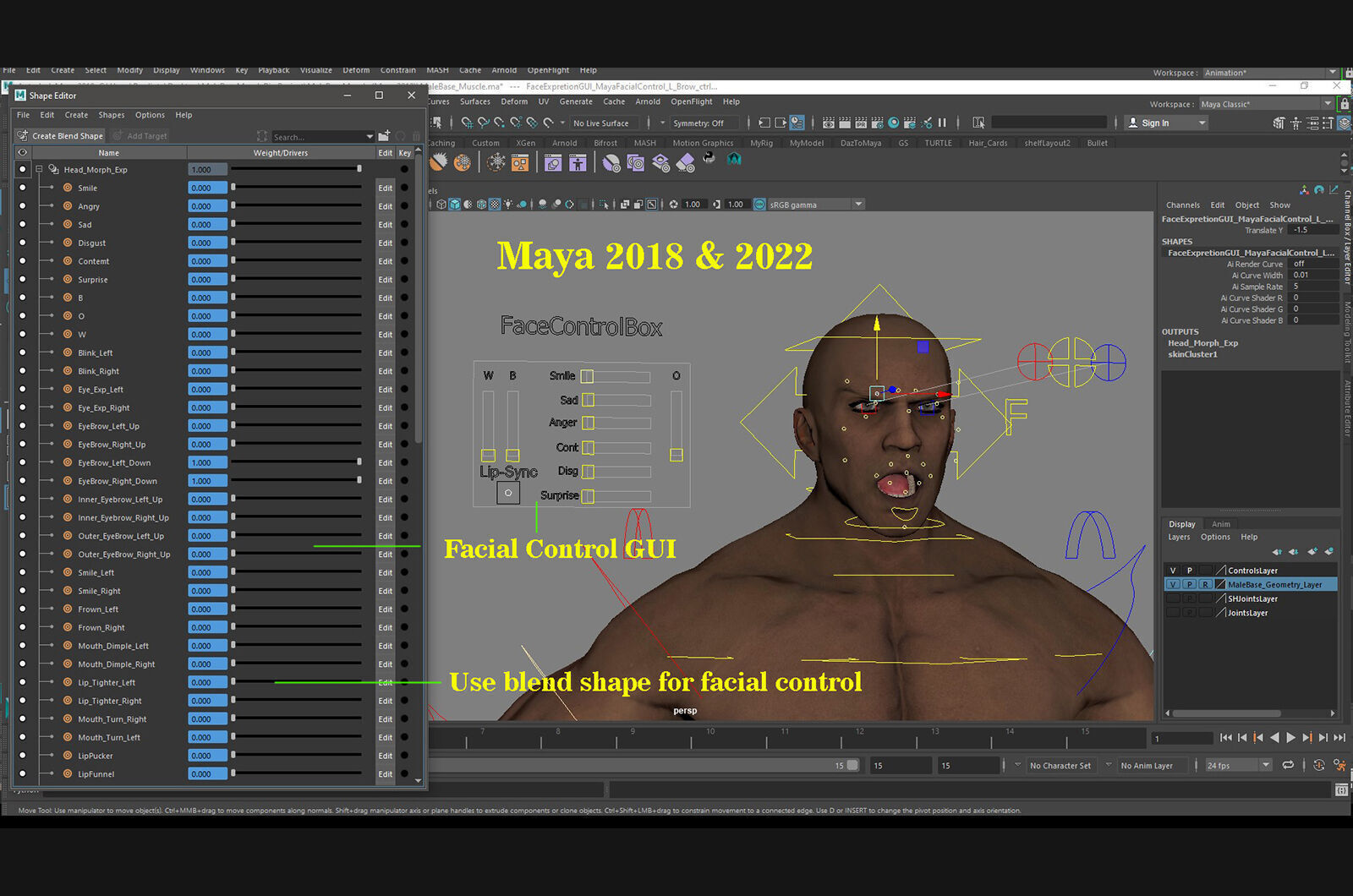1353x896 pixels.
Task: Click Edit button for Frown_Left shape
Action: pos(386,609)
